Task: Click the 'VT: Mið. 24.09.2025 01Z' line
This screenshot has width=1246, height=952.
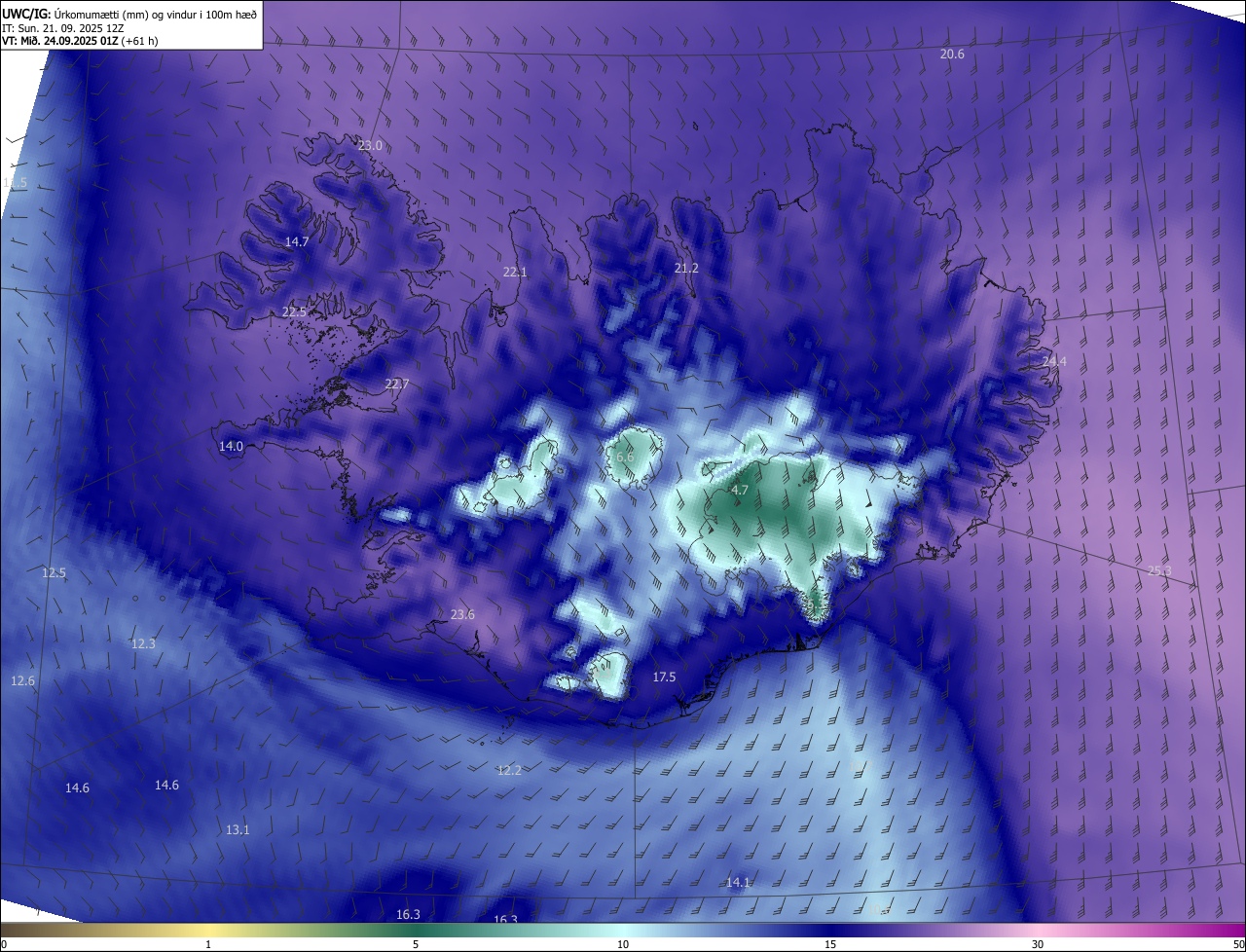Action: (80, 41)
